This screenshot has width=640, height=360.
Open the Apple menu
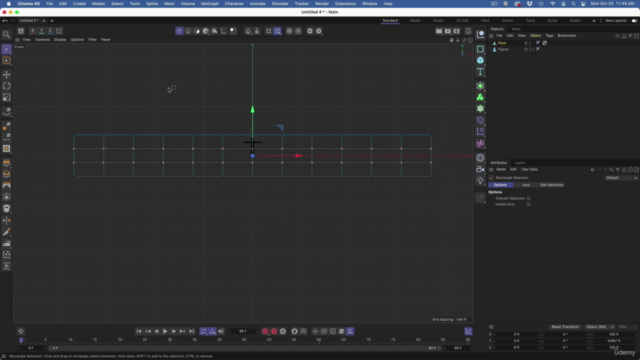coord(9,4)
